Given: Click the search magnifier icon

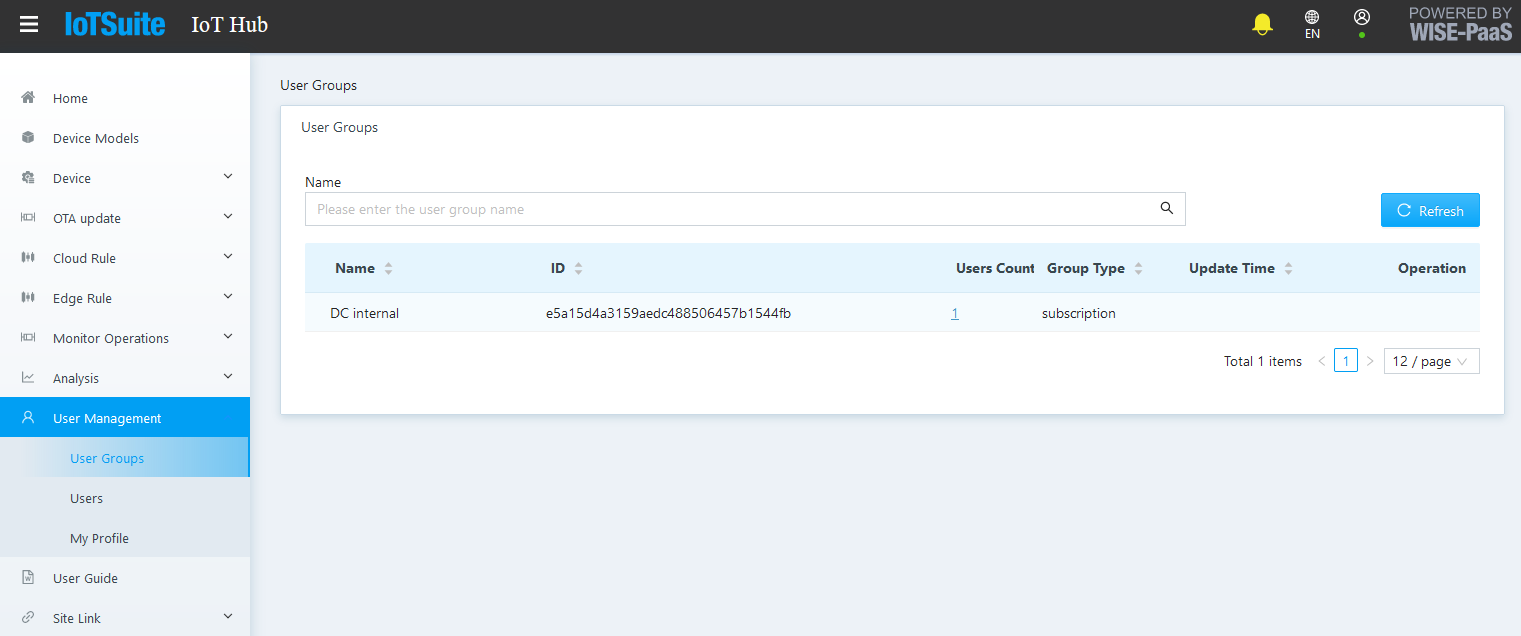Looking at the screenshot, I should tap(1166, 209).
